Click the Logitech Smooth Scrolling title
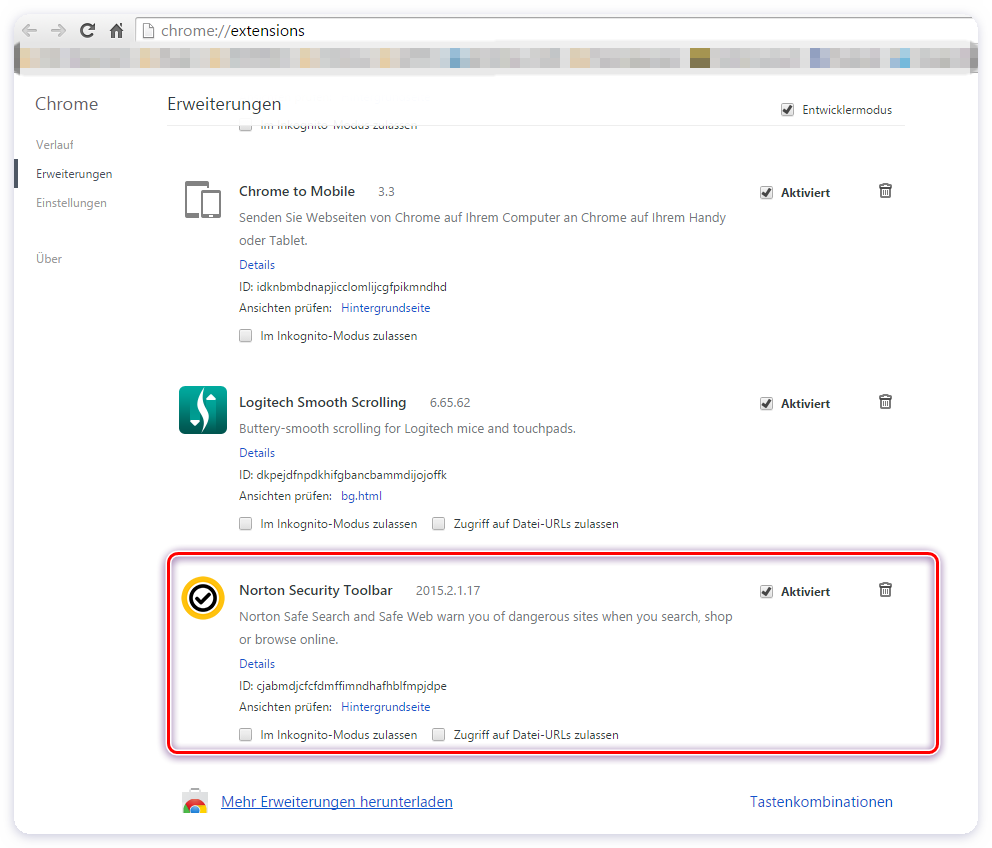The width and height of the screenshot is (992, 848). [x=323, y=402]
